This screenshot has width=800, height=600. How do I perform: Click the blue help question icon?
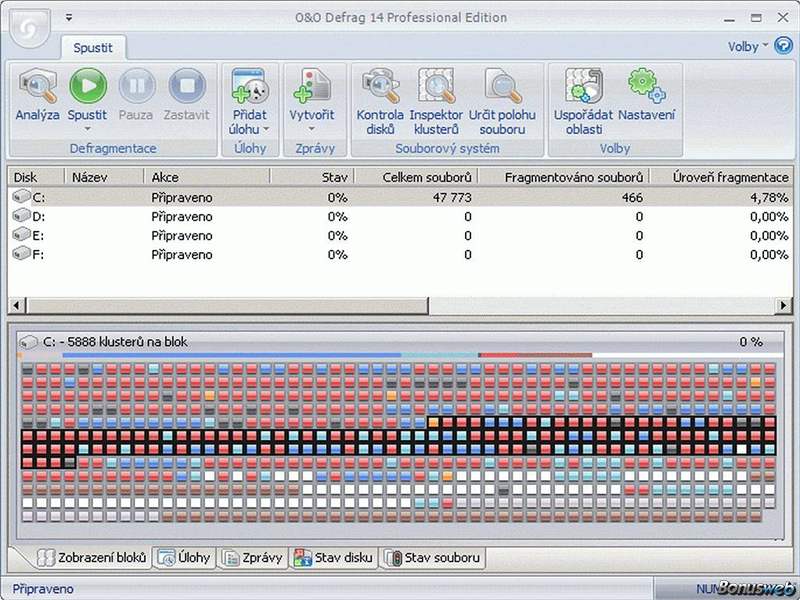click(783, 46)
